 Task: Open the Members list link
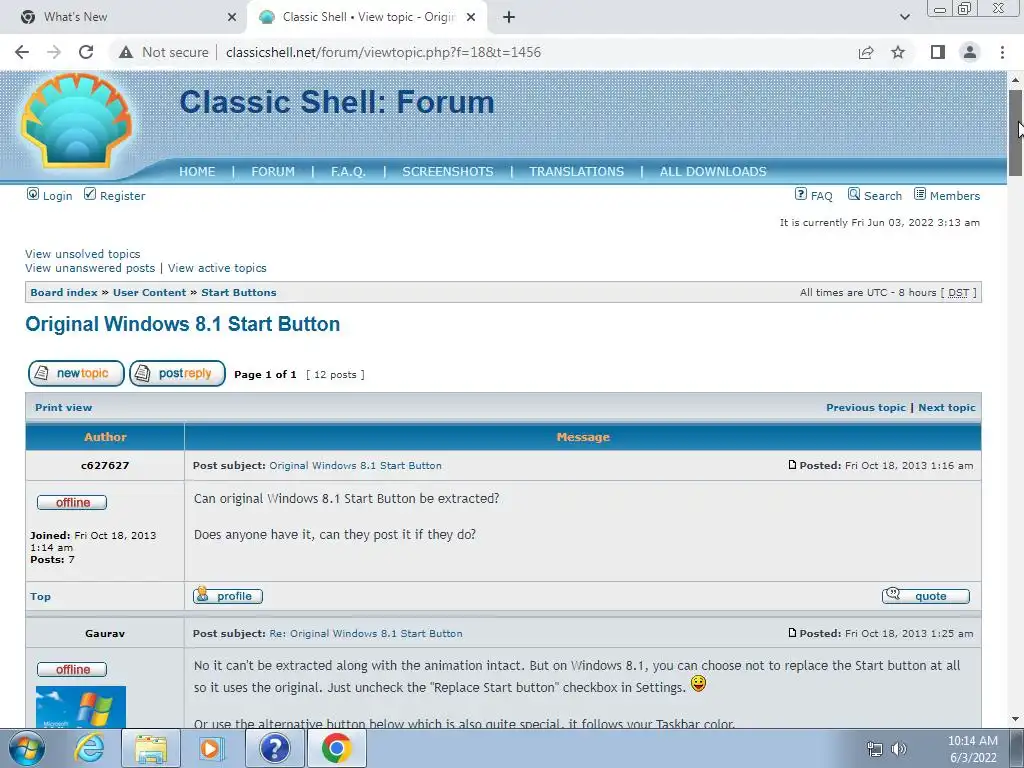[x=955, y=196]
